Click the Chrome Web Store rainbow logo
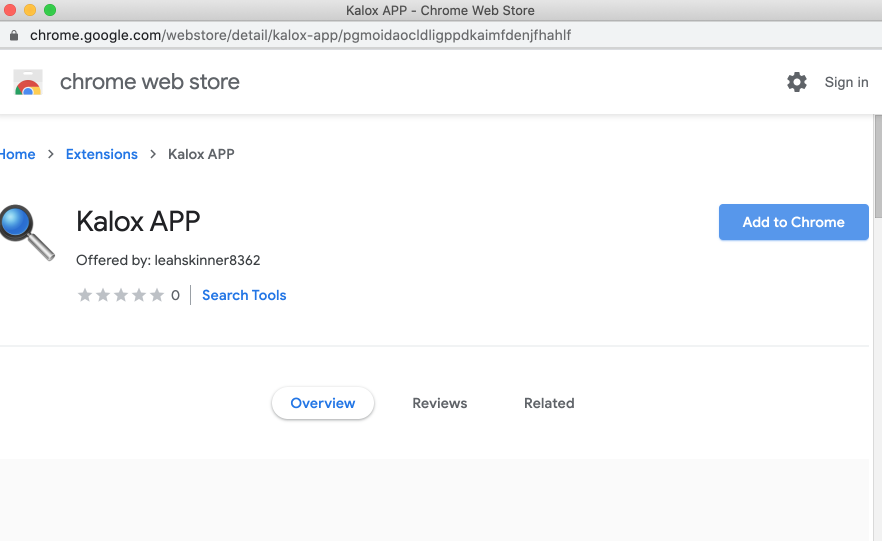This screenshot has width=882, height=541. click(x=28, y=82)
